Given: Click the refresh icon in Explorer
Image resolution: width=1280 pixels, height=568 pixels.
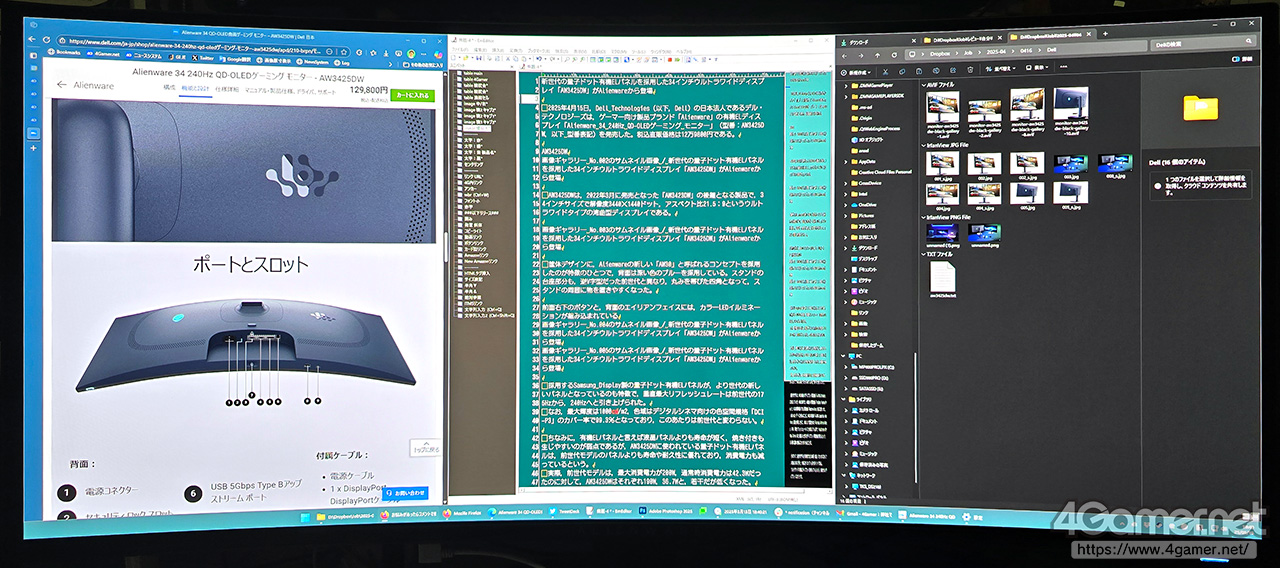Looking at the screenshot, I should 893,54.
